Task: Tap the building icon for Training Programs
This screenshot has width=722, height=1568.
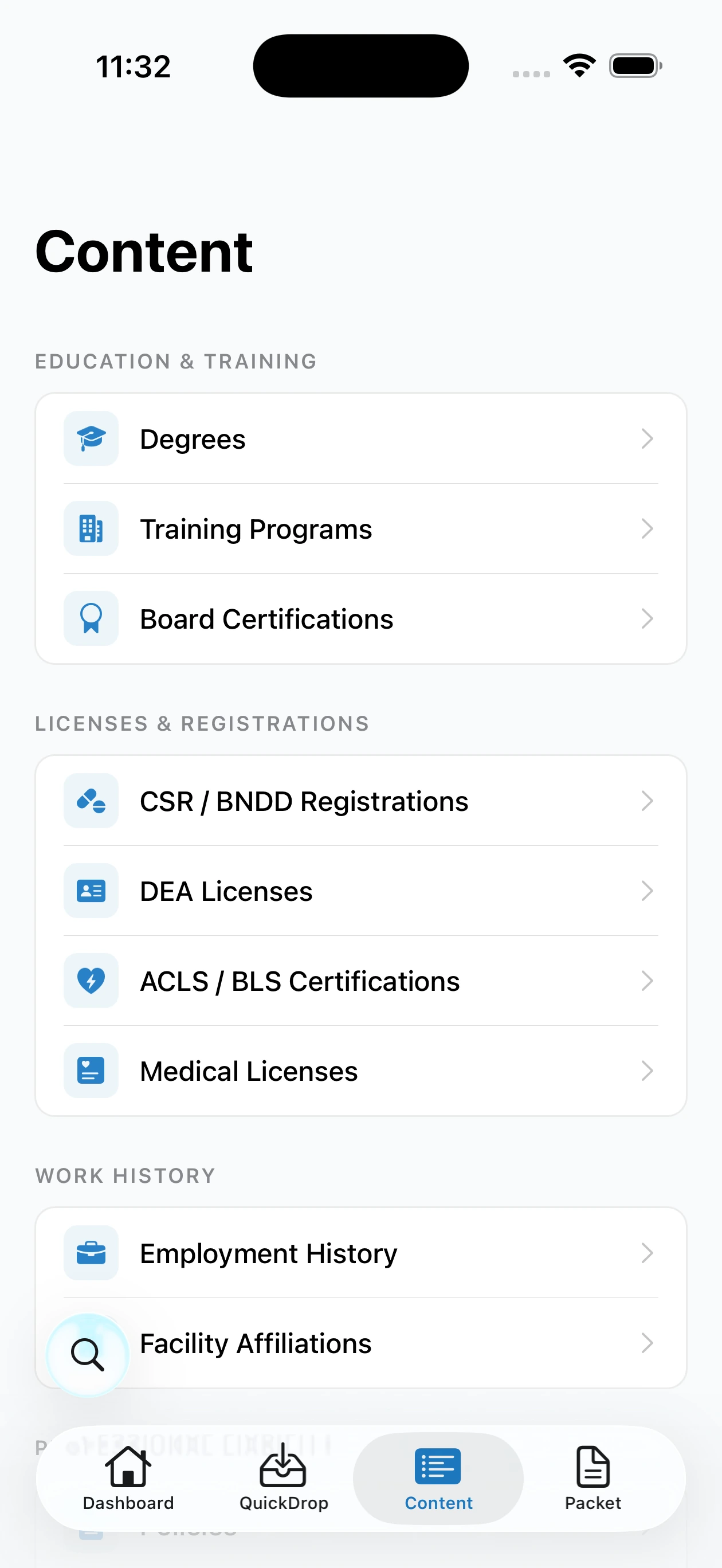Action: [x=91, y=528]
